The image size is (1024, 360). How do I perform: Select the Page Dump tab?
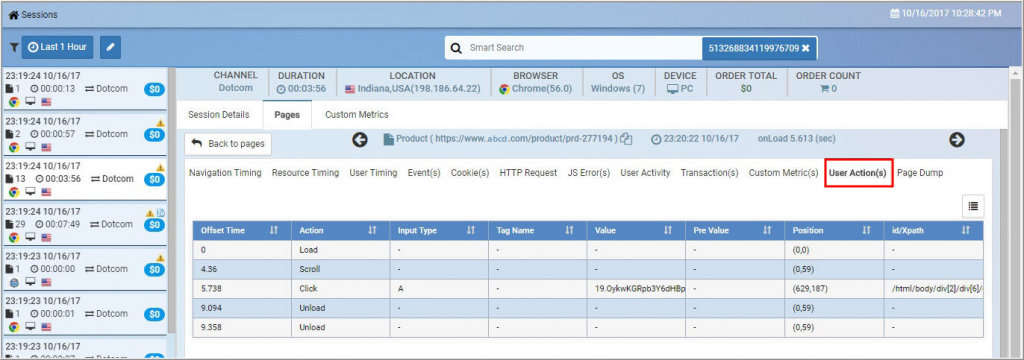(x=920, y=173)
